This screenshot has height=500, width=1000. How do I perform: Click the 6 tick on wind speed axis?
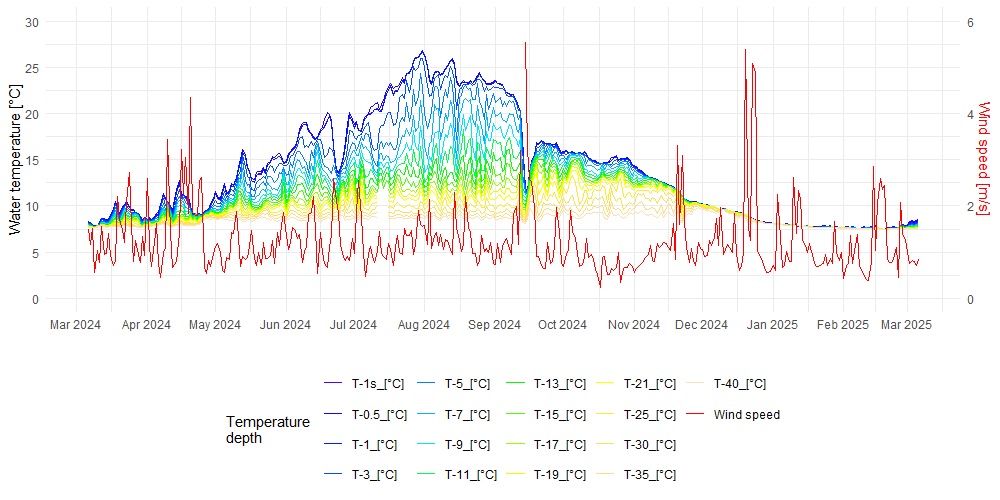point(969,22)
